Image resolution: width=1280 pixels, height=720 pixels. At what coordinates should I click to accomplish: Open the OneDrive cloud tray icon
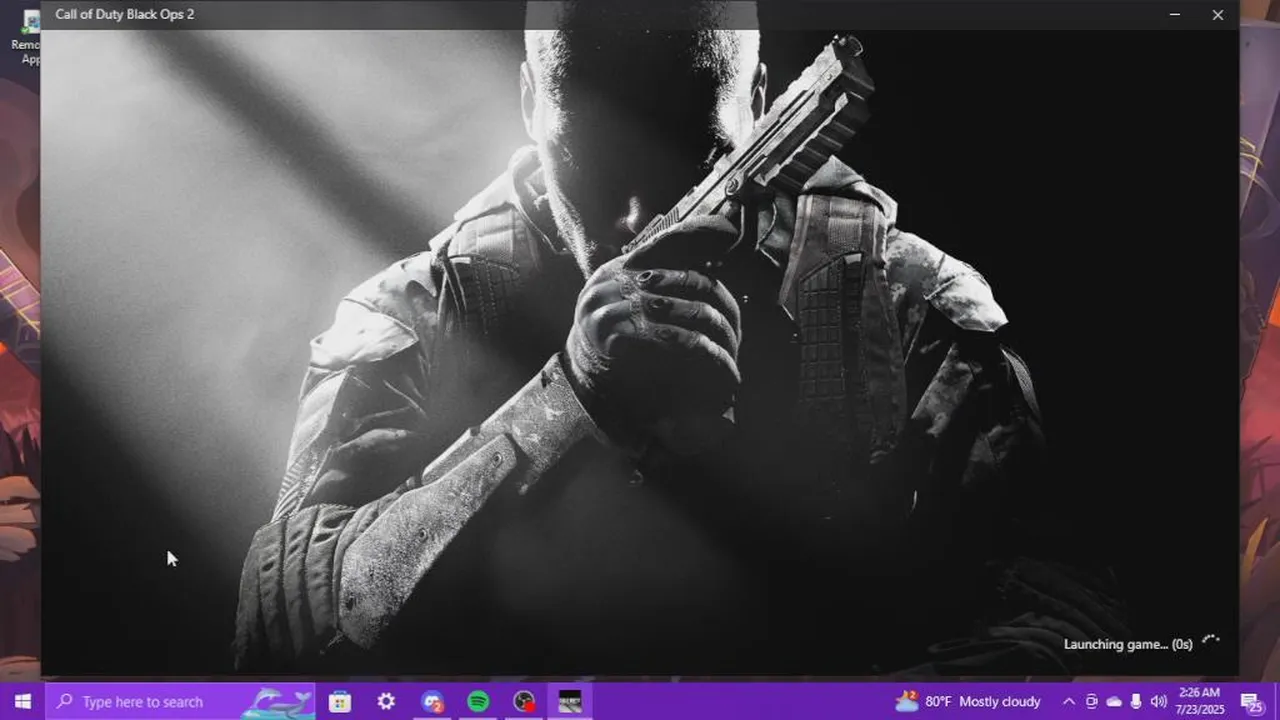tap(1114, 701)
